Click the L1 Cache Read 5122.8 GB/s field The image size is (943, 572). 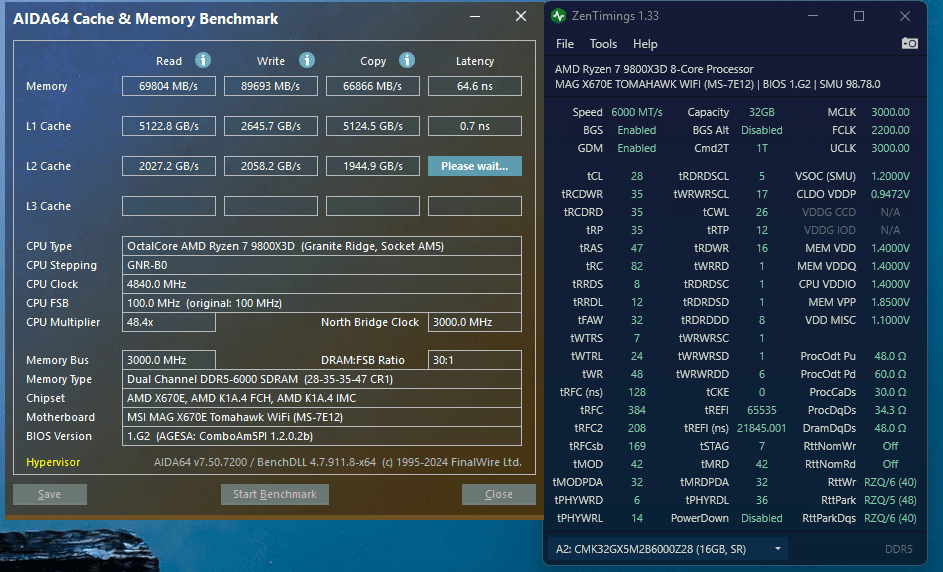point(168,126)
